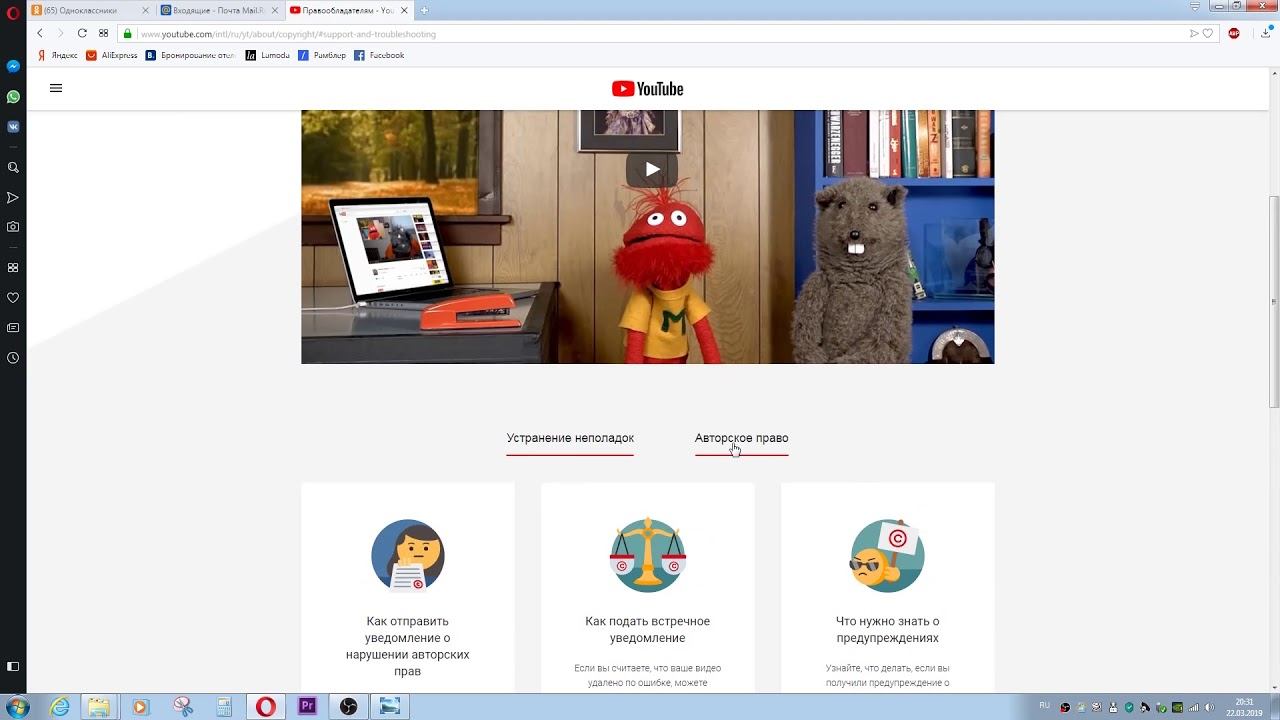Switch to the Входящие - Почта Mail.Ru tab

[x=219, y=10]
